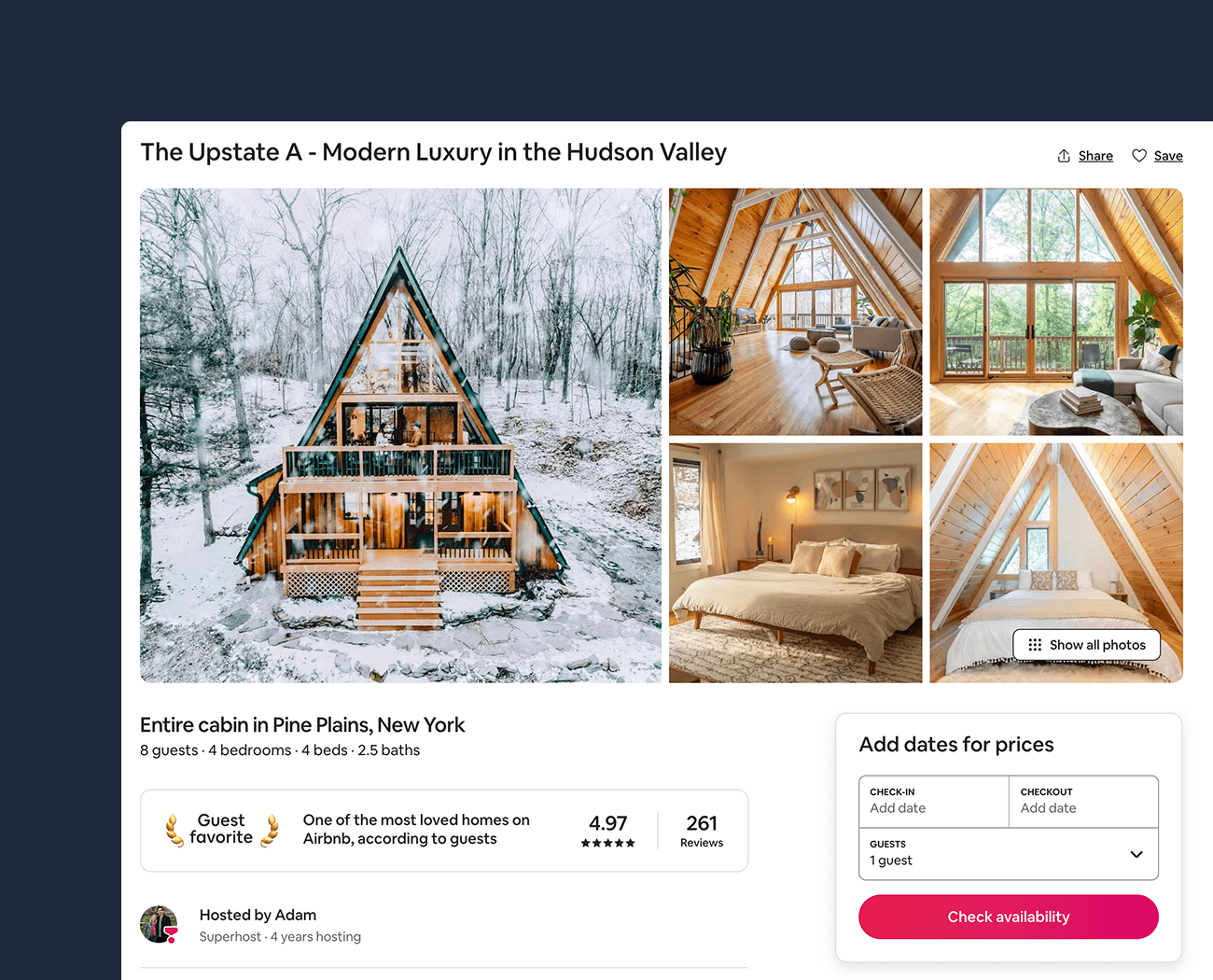Click the Superhost badge on Adam's avatar
The width and height of the screenshot is (1213, 980).
(171, 934)
